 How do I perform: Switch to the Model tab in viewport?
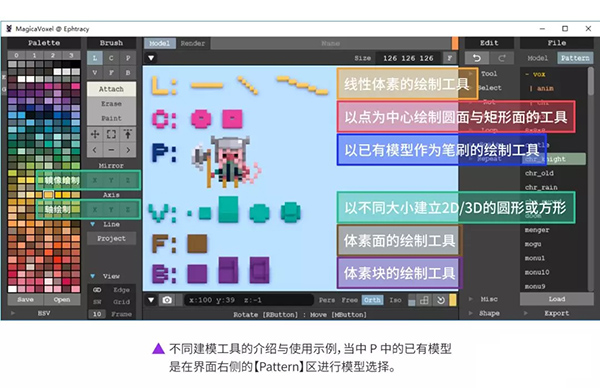[x=160, y=43]
